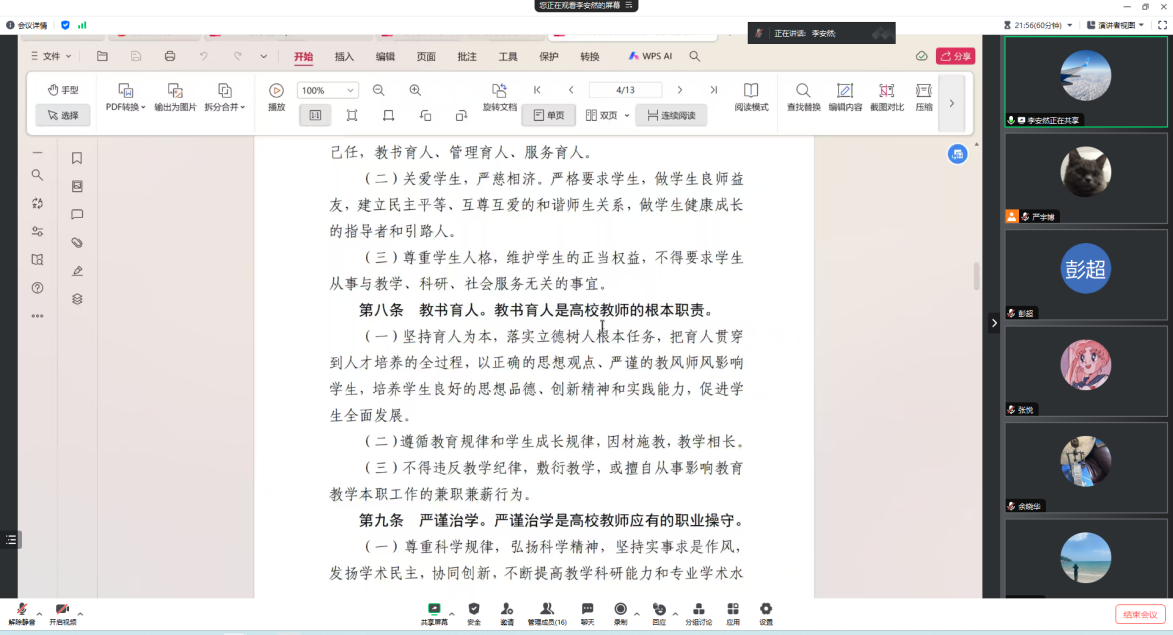Click the attachment paperclip icon in the sidebar
The width and height of the screenshot is (1173, 635).
[x=77, y=242]
